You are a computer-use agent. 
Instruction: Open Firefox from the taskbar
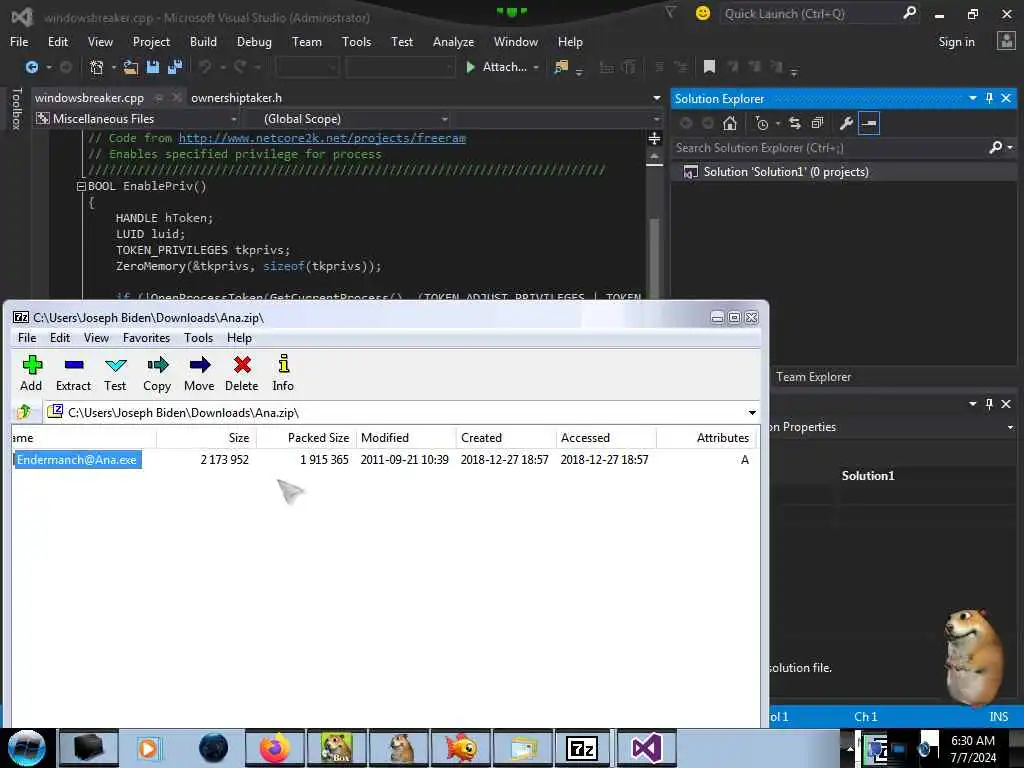275,748
